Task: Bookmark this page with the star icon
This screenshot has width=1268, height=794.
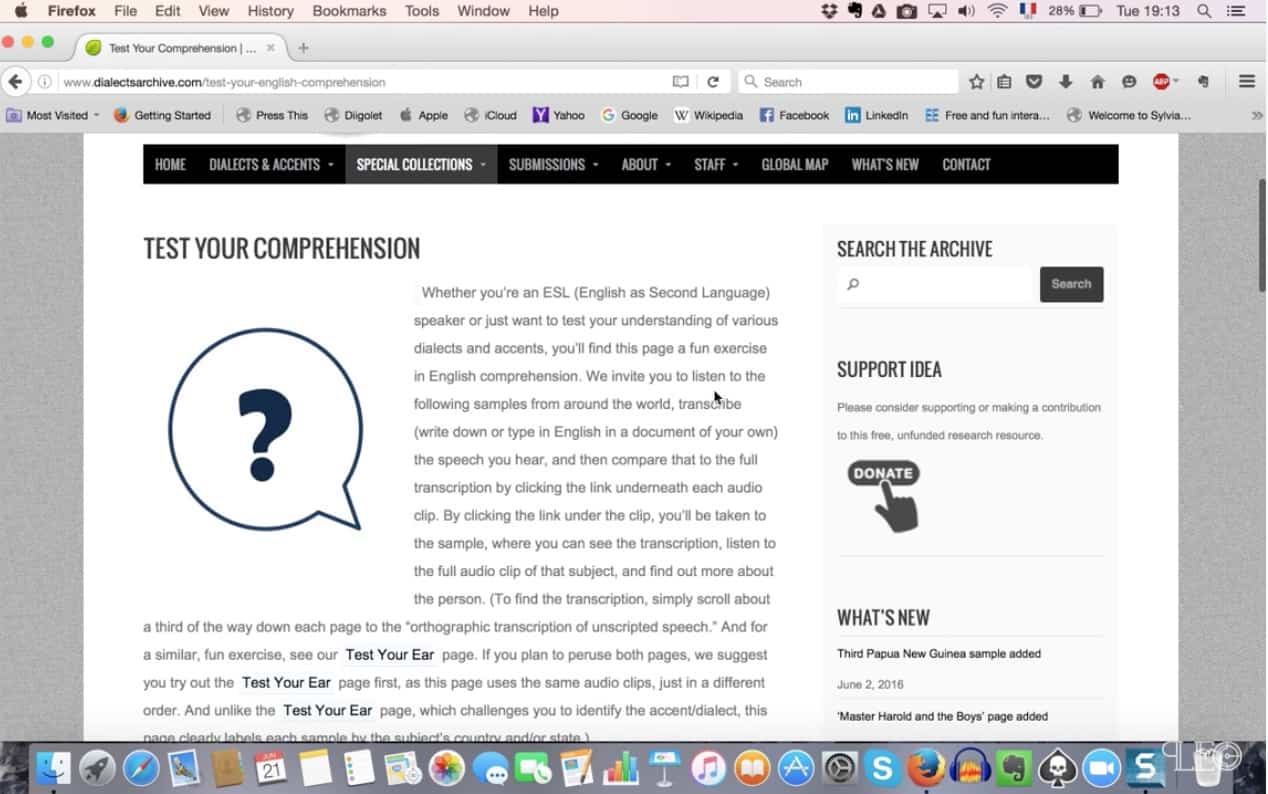Action: click(x=976, y=82)
